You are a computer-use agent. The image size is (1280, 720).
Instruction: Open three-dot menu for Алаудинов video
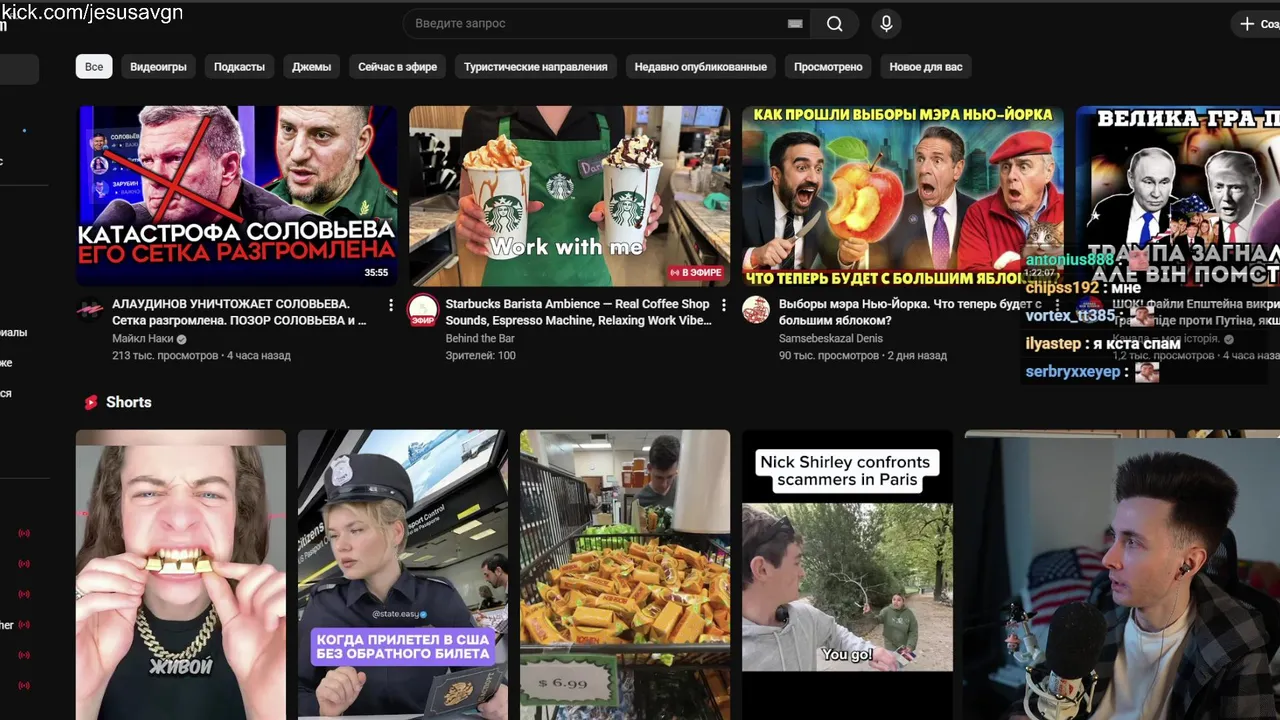[x=391, y=305]
